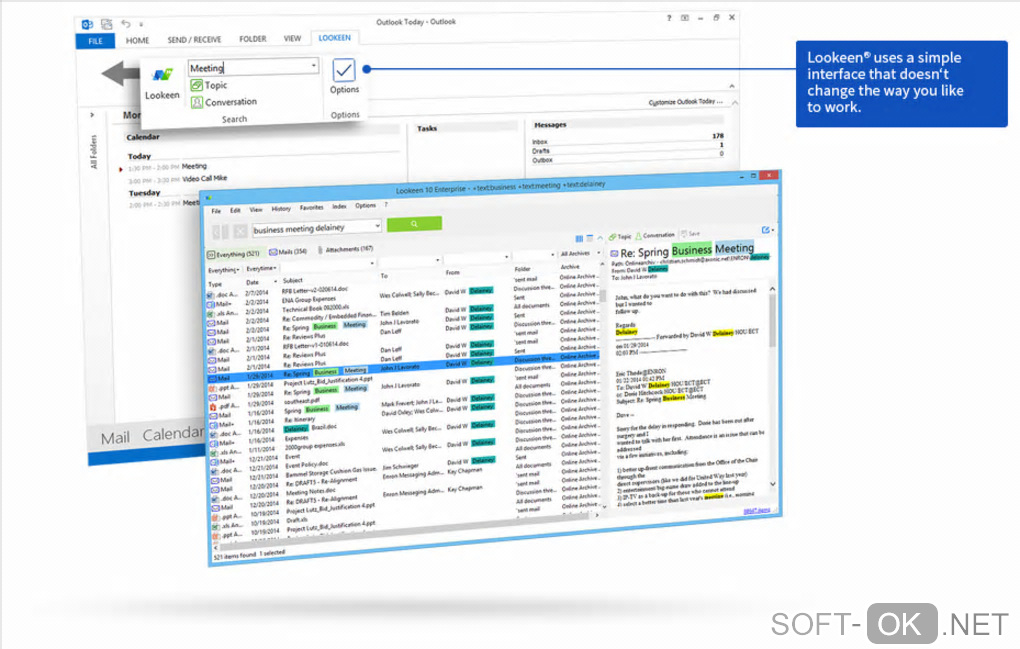This screenshot has height=649, width=1020.
Task: Open the File menu in Lookeen window
Action: (216, 211)
